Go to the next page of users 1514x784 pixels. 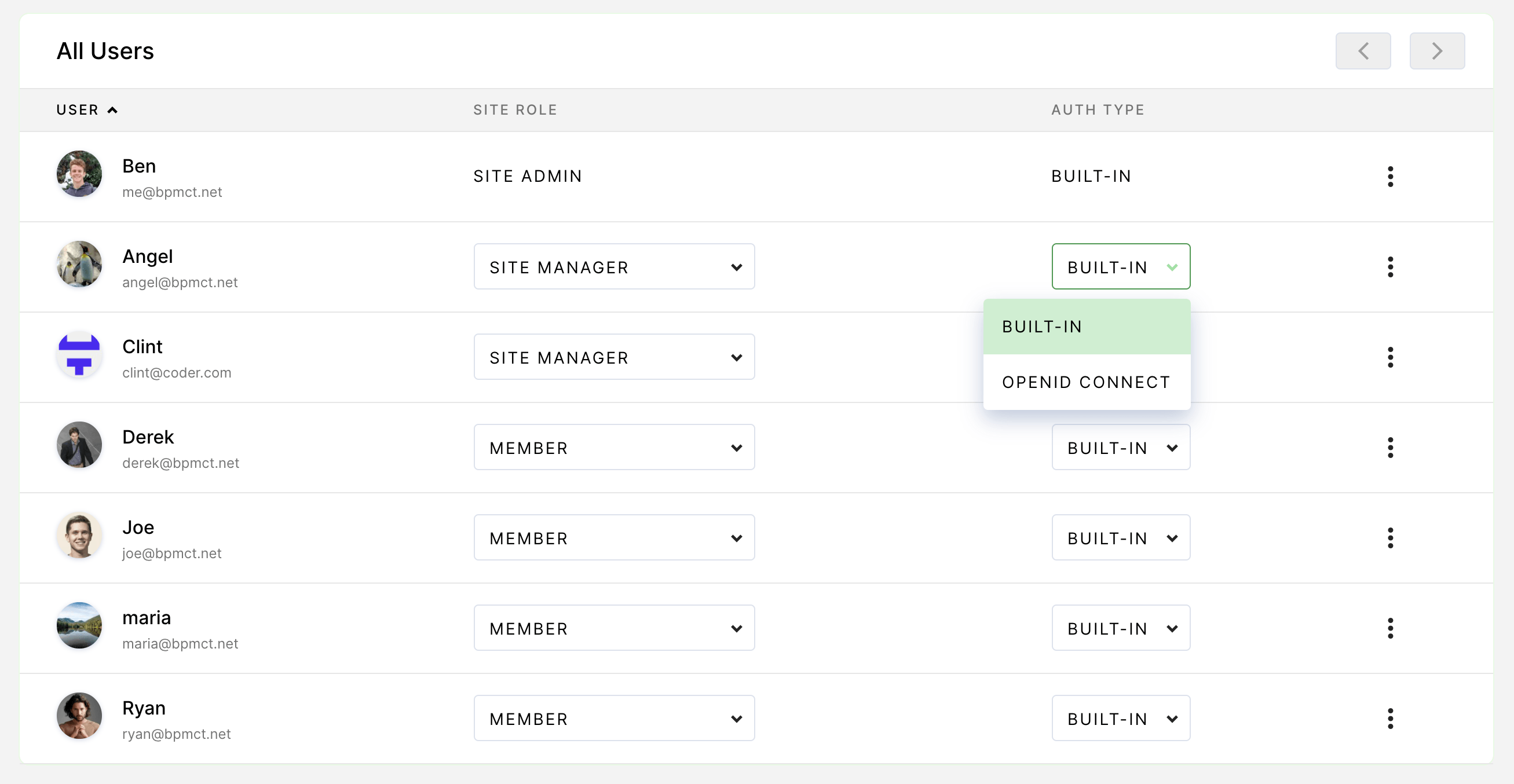pyautogui.click(x=1437, y=51)
